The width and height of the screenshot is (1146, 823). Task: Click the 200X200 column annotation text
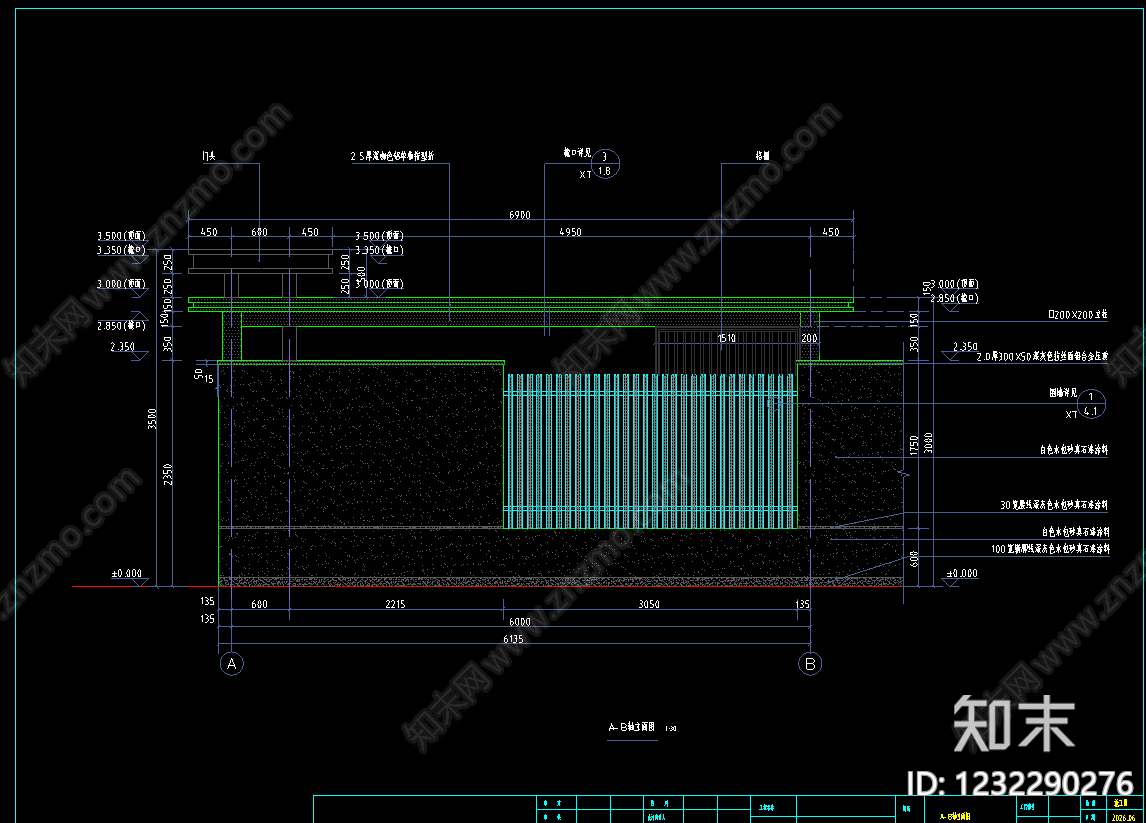tap(1078, 314)
